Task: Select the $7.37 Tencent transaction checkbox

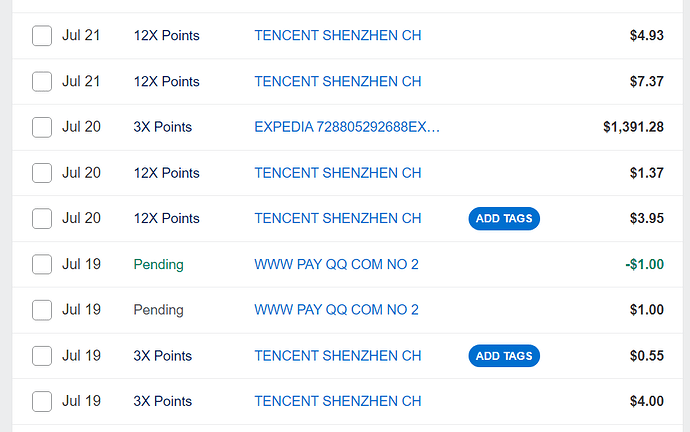Action: pyautogui.click(x=42, y=82)
